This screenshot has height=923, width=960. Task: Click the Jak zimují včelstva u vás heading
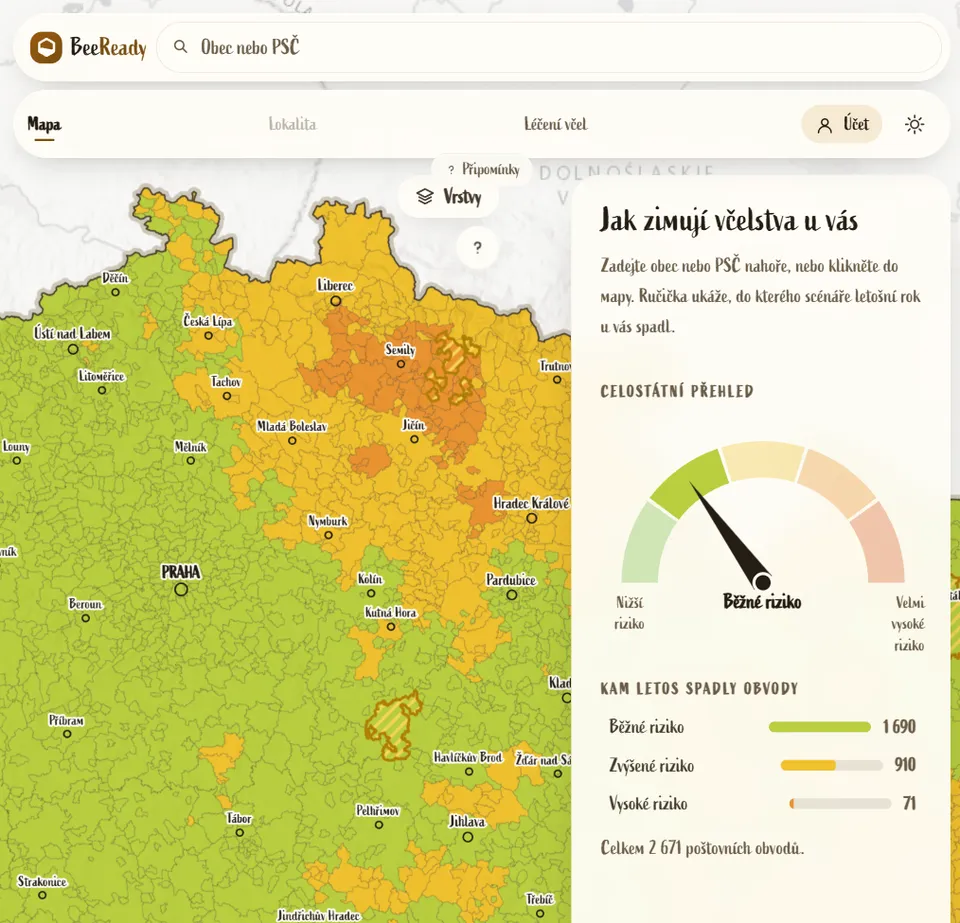coord(729,220)
